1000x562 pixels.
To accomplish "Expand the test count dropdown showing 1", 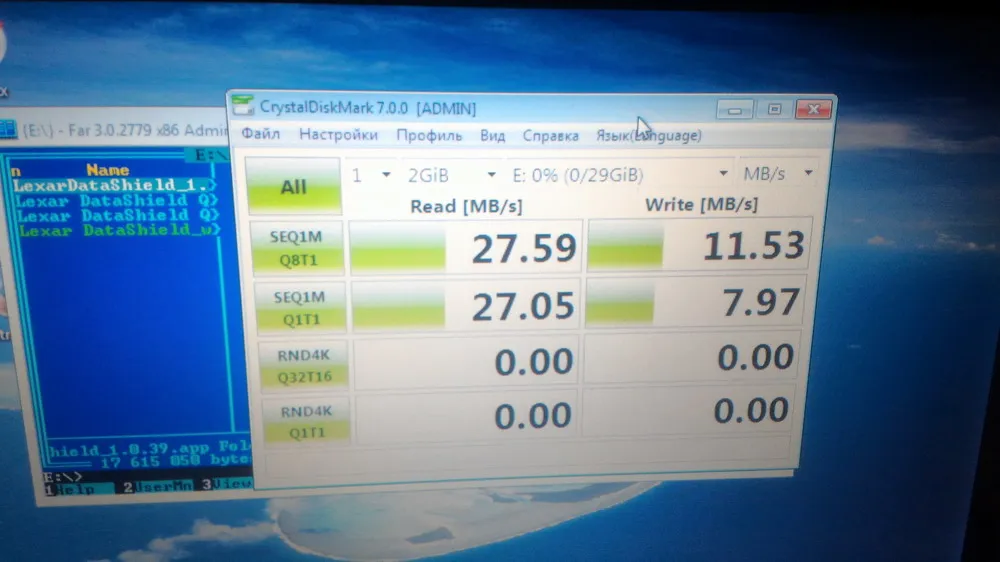I will (x=371, y=175).
